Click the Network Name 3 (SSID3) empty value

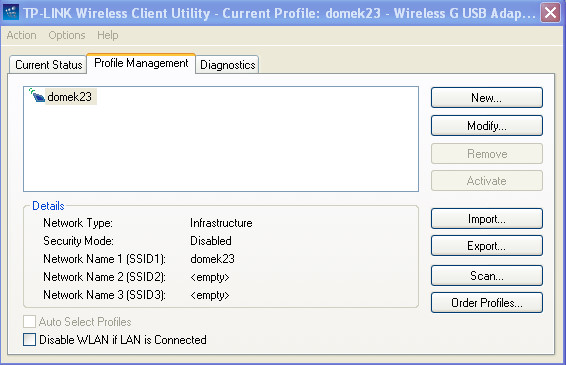210,295
